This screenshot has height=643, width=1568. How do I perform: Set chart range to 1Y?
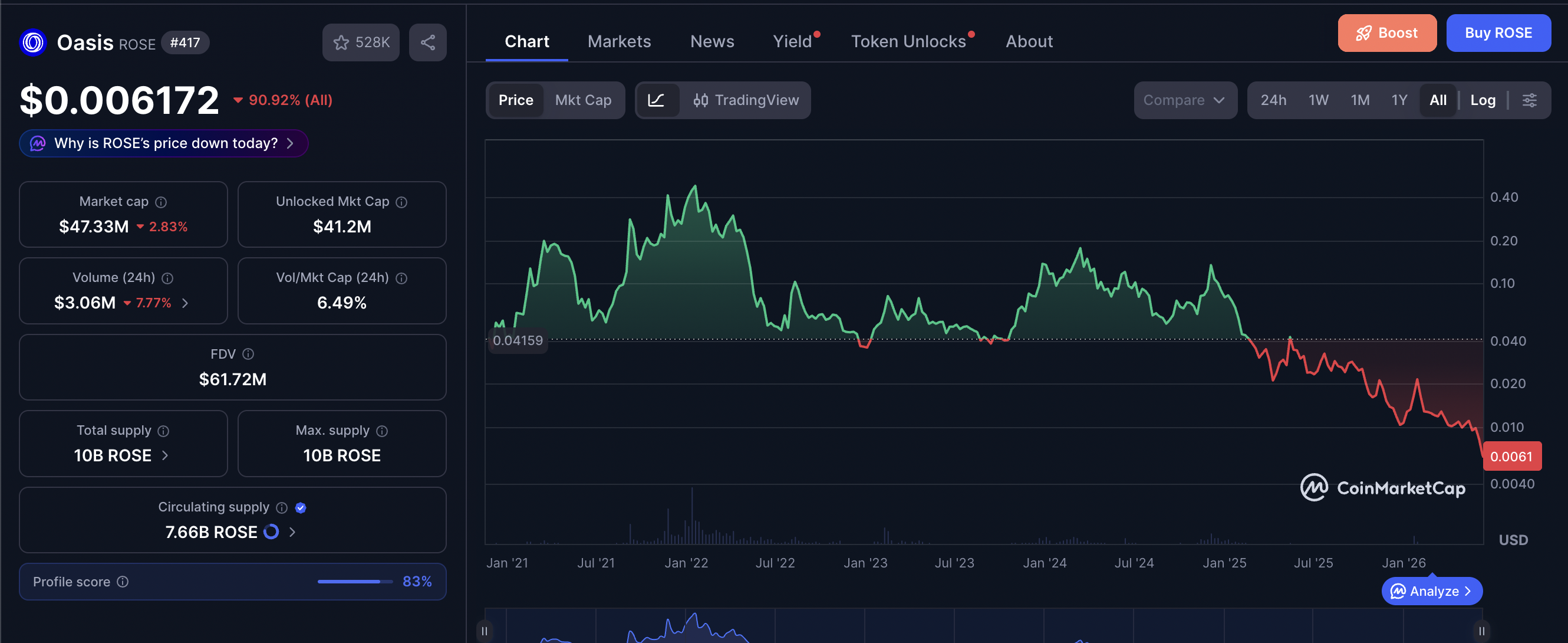1399,100
